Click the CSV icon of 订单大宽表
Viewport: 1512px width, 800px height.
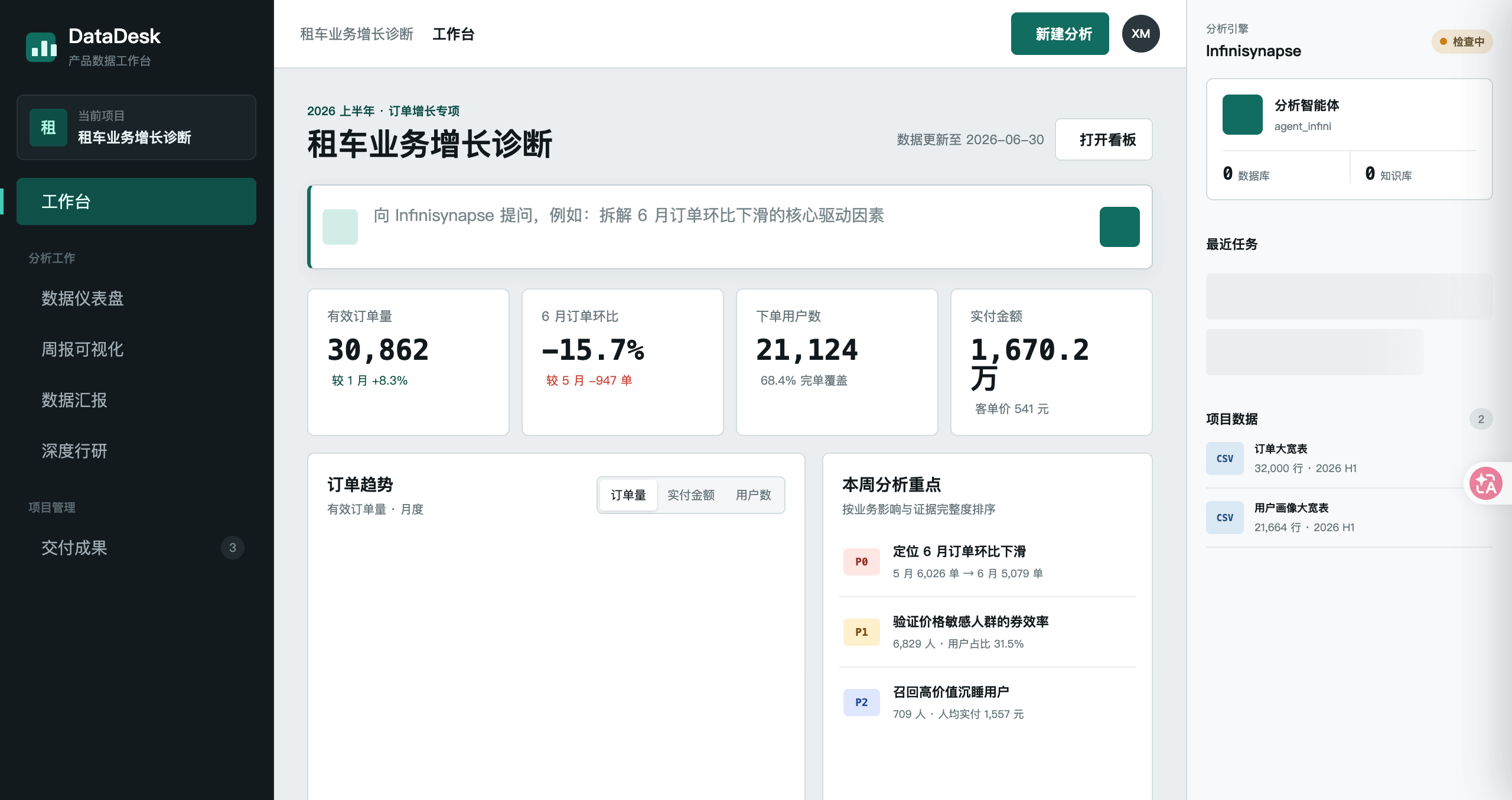(1225, 458)
